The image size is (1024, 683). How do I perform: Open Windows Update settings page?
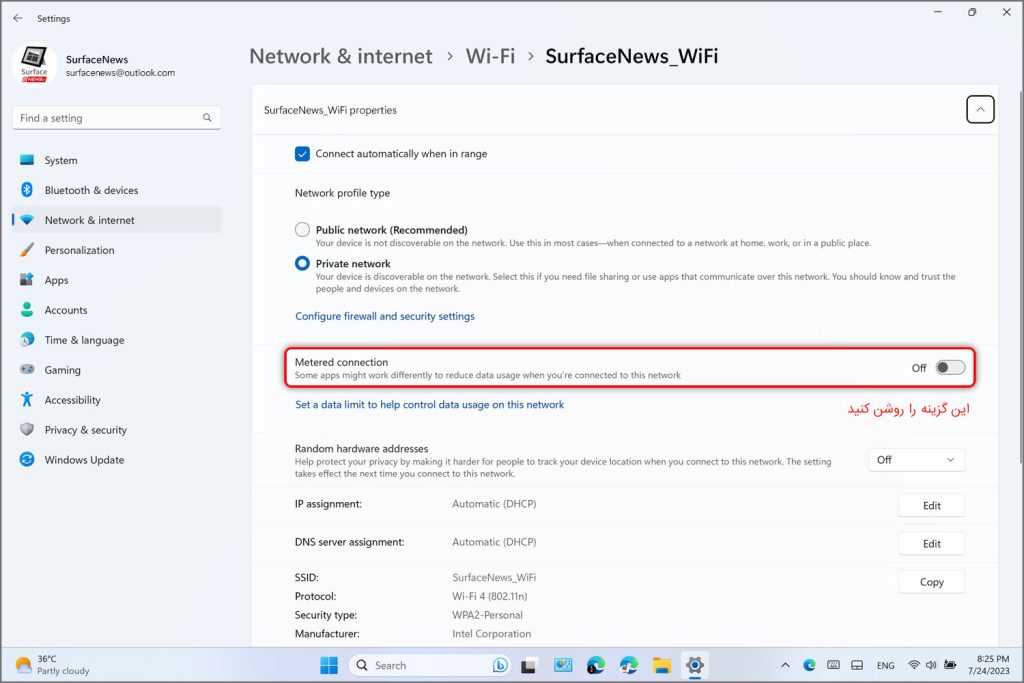point(84,460)
